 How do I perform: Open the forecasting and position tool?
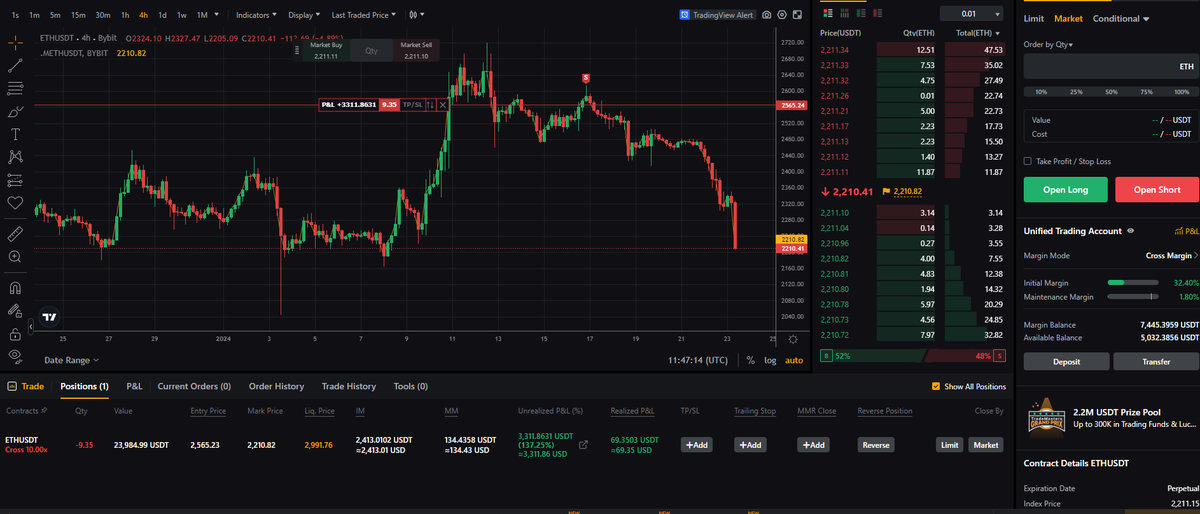(15, 180)
